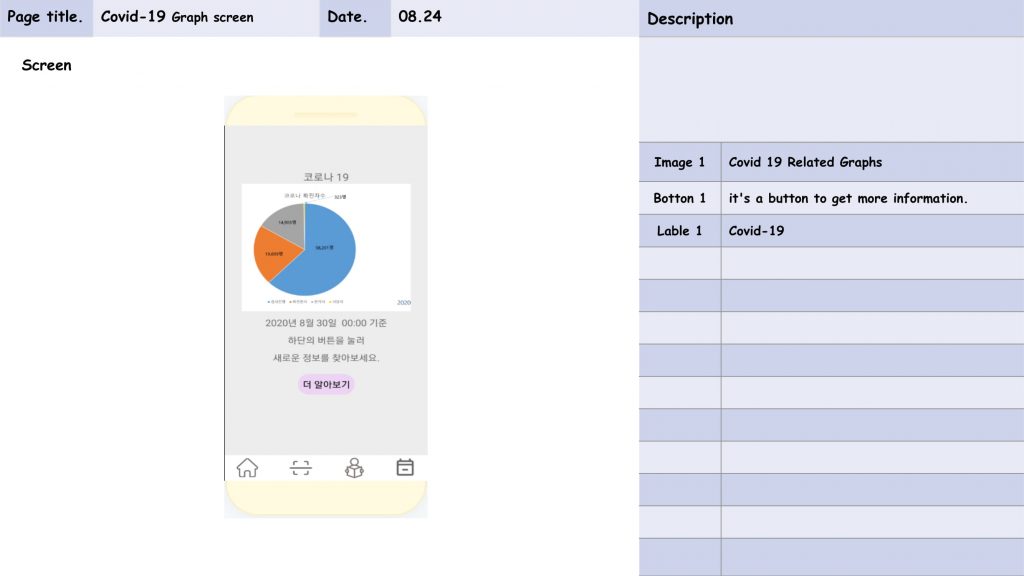Screen dimensions: 1024x576
Task: Click the orange slice of the pie chart
Action: [x=273, y=254]
